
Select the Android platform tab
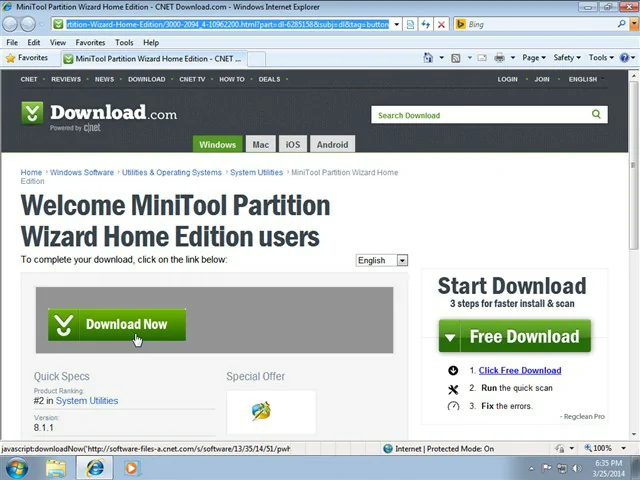(x=332, y=144)
